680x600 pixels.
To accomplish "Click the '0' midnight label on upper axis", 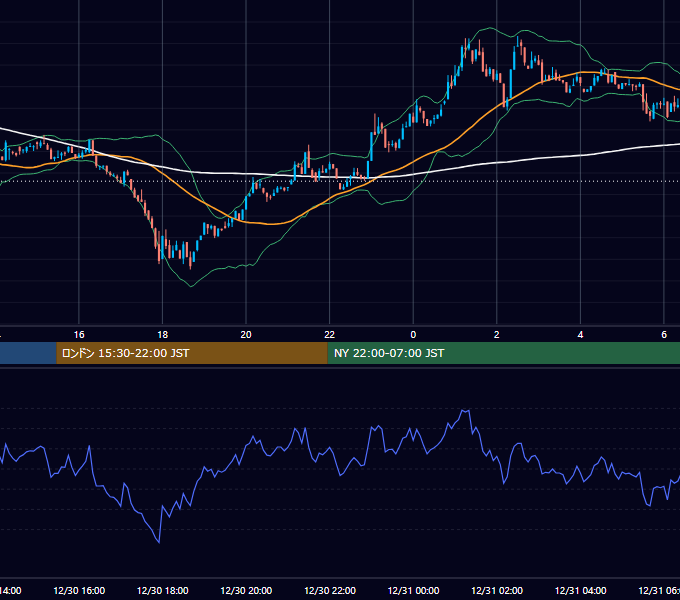I will (413, 335).
